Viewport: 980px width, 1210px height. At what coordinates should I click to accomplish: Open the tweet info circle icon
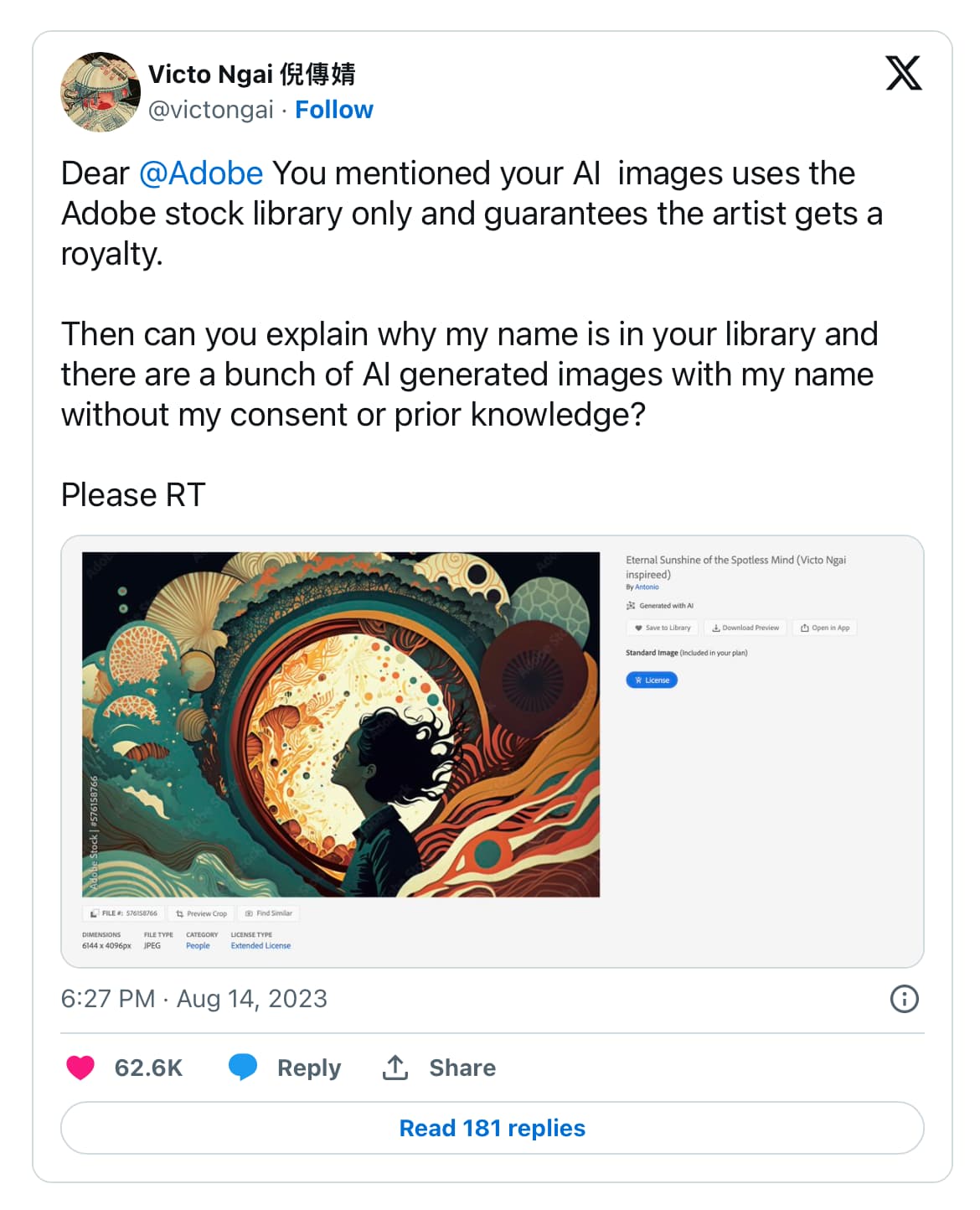point(904,999)
